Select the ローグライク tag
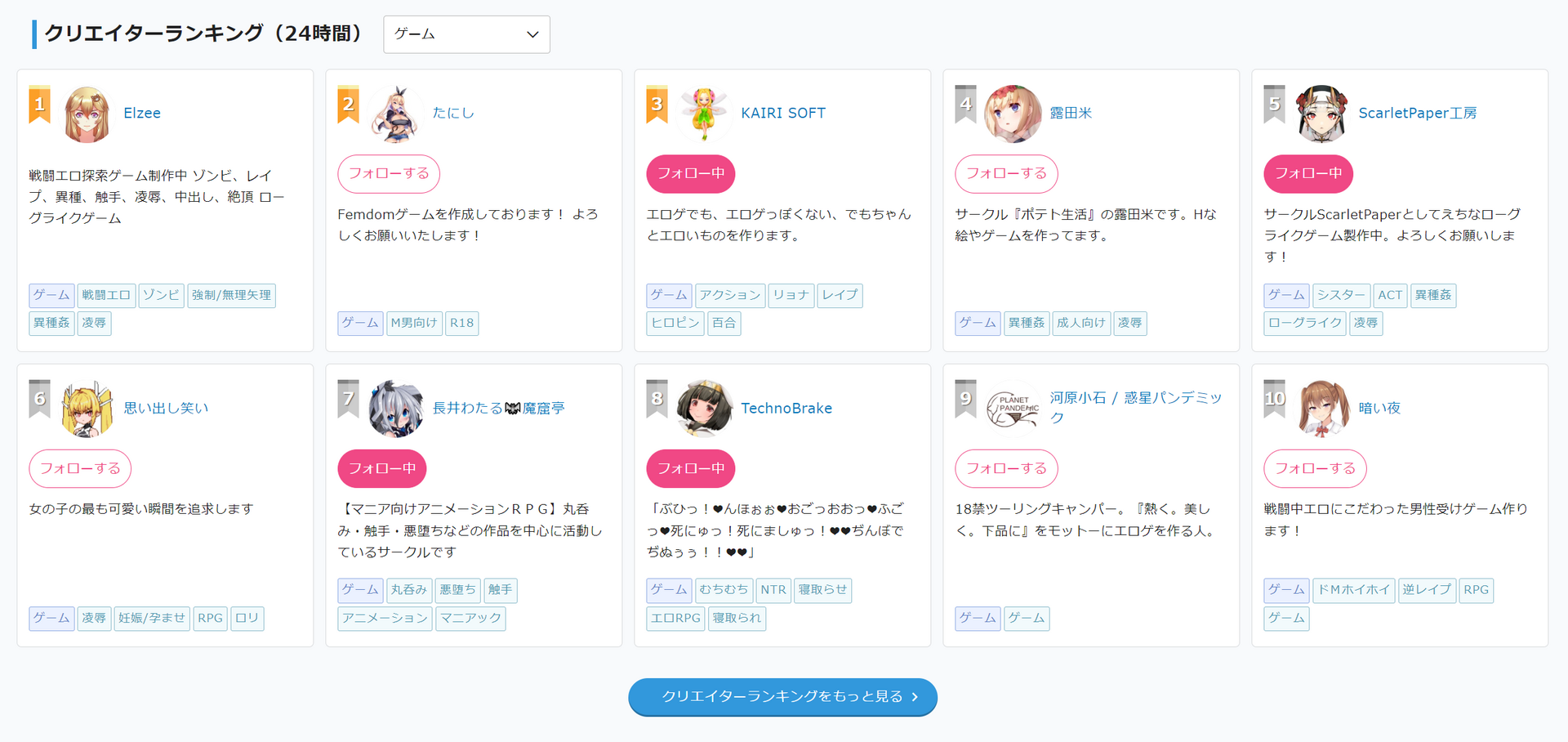The width and height of the screenshot is (1568, 742). point(1305,324)
